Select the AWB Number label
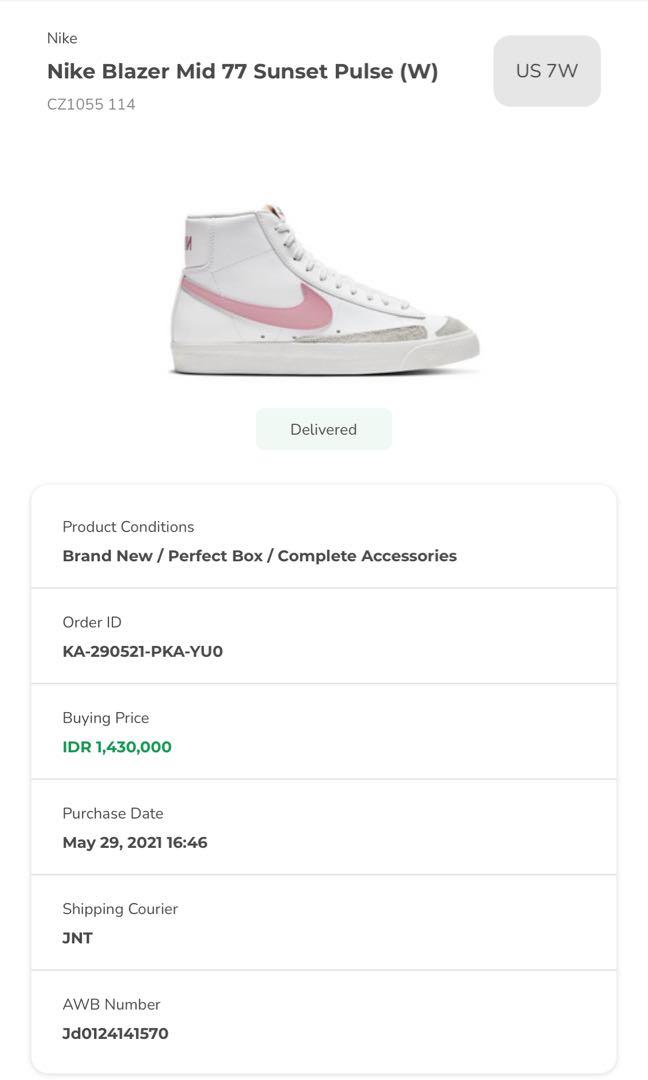 pyautogui.click(x=111, y=1004)
